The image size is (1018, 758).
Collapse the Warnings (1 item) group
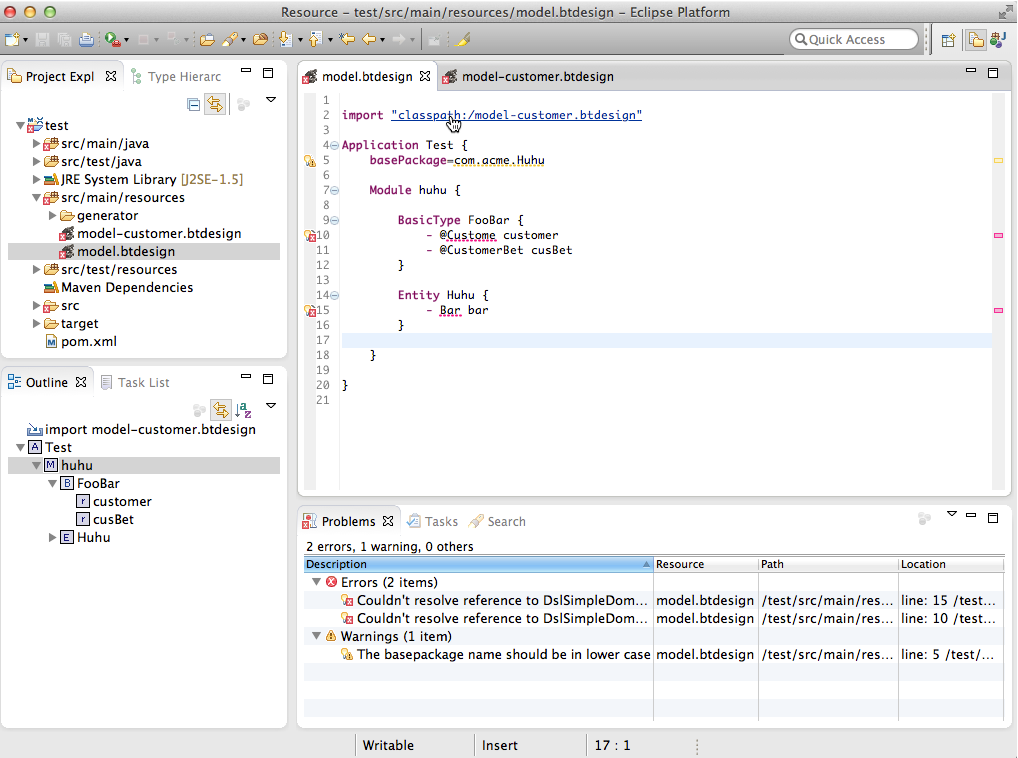pyautogui.click(x=317, y=636)
